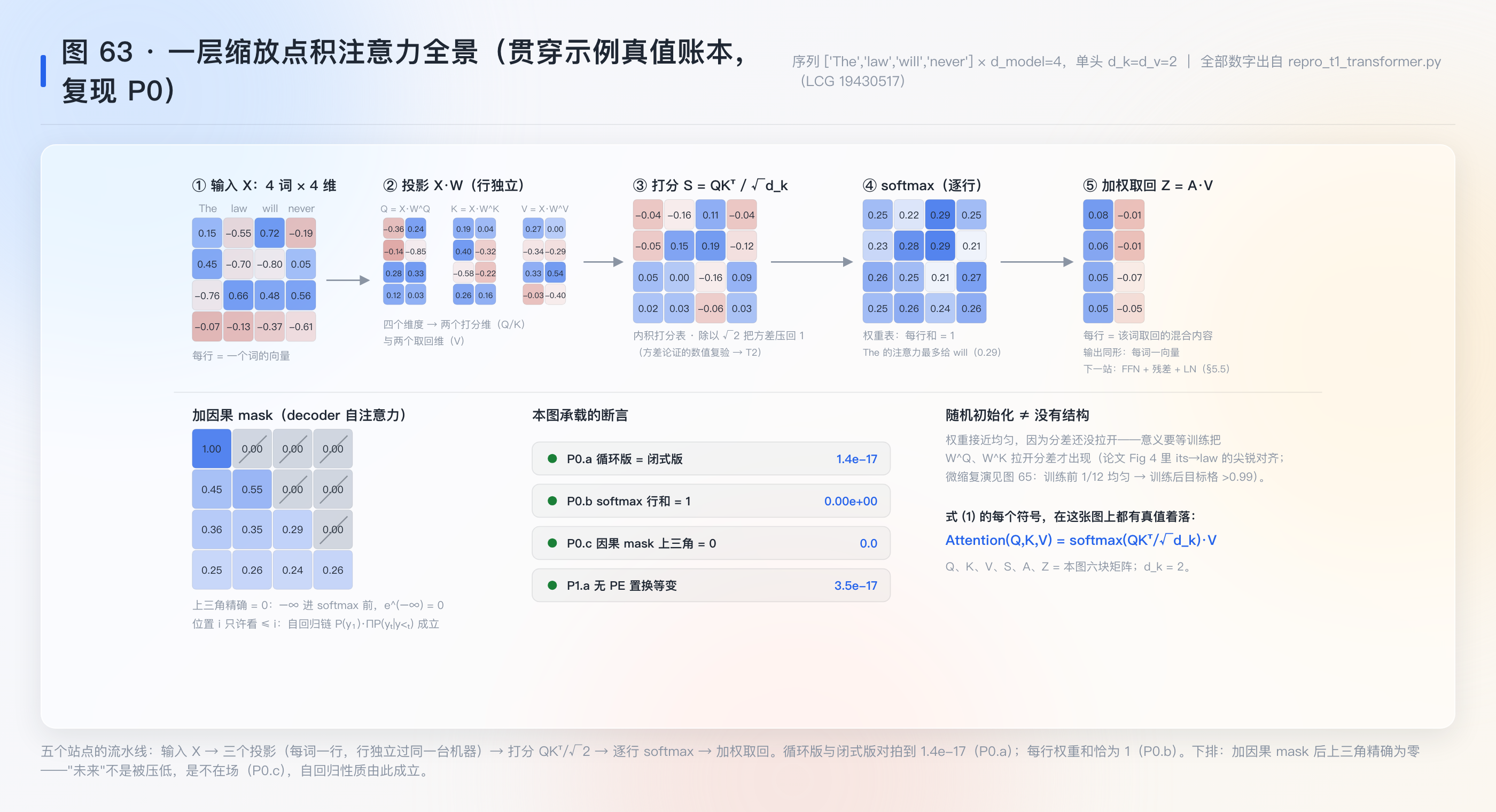Select the '加因果 mask（decoder 自注意力）' heading
The height and width of the screenshot is (812, 1496).
[x=299, y=415]
